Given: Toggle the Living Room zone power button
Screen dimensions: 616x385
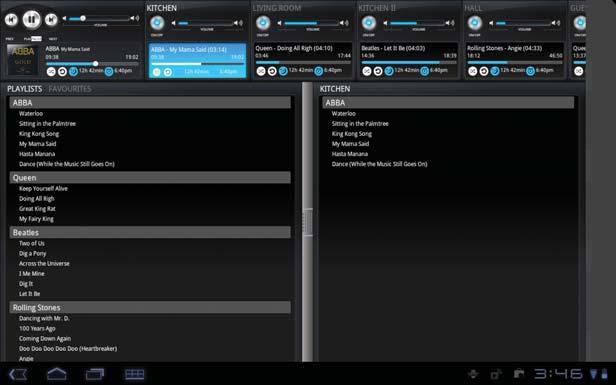Looking at the screenshot, I should [x=263, y=23].
